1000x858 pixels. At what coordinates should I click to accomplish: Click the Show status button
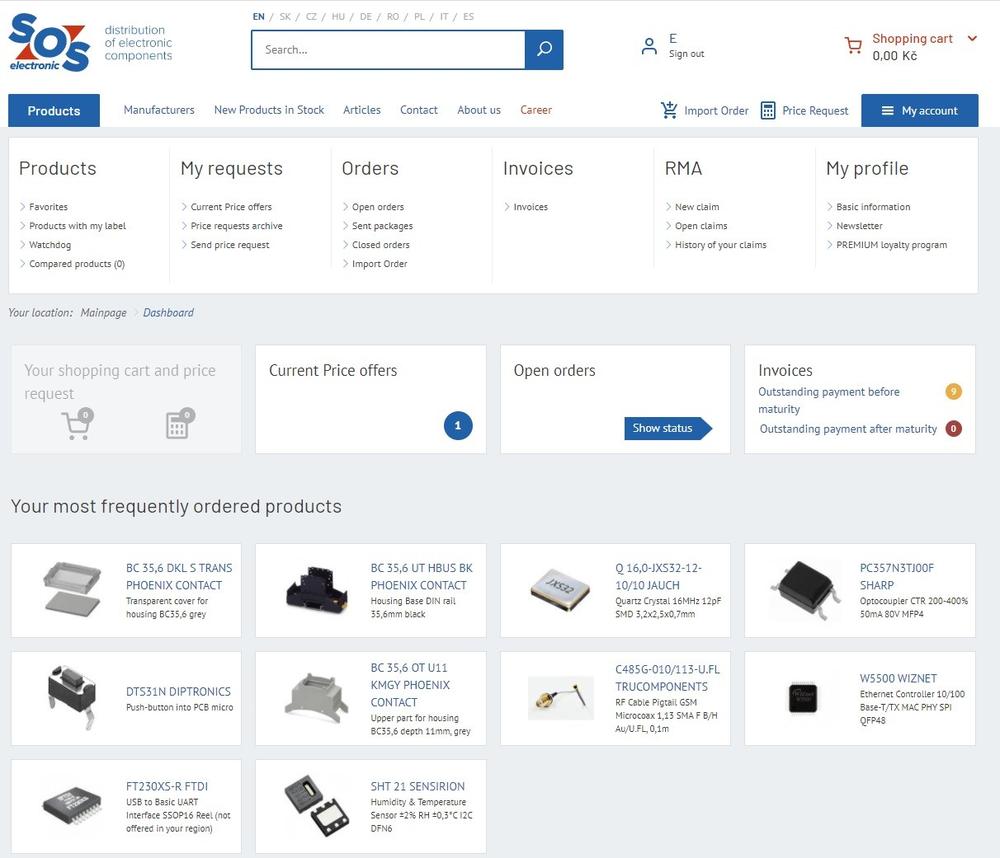[668, 428]
